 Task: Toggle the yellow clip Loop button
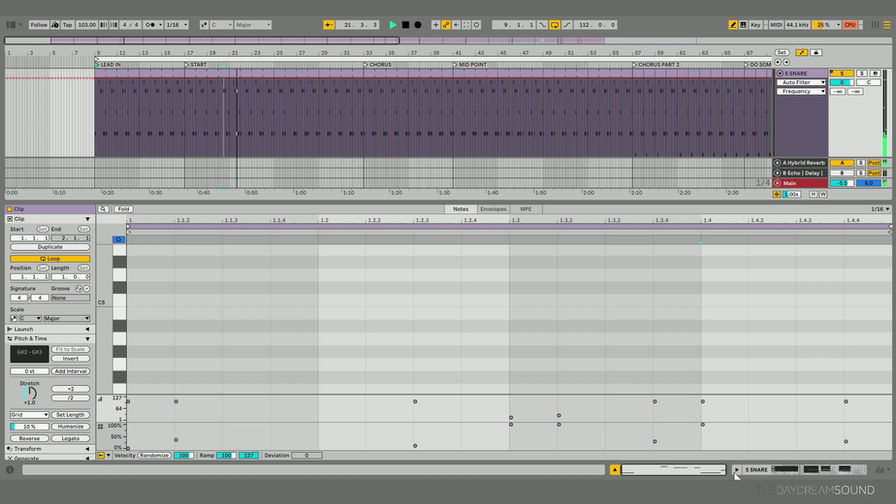[x=50, y=258]
